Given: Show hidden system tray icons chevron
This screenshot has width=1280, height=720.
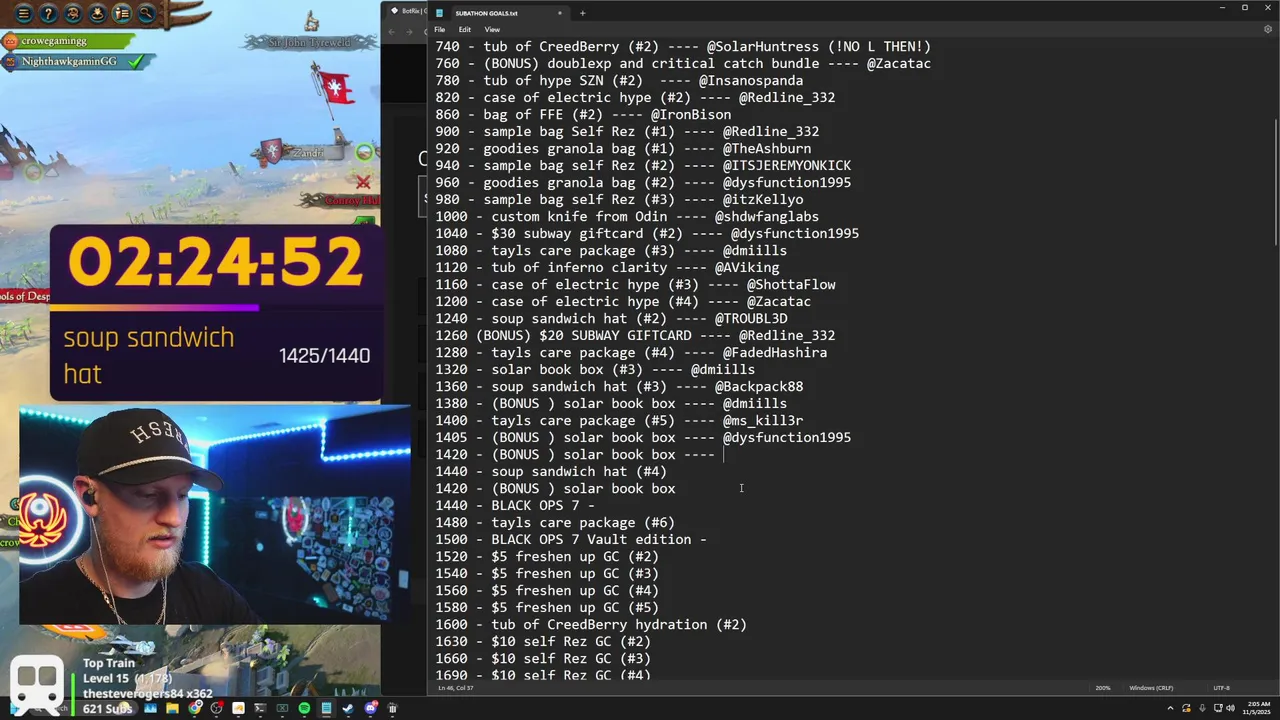Looking at the screenshot, I should coord(1170,708).
